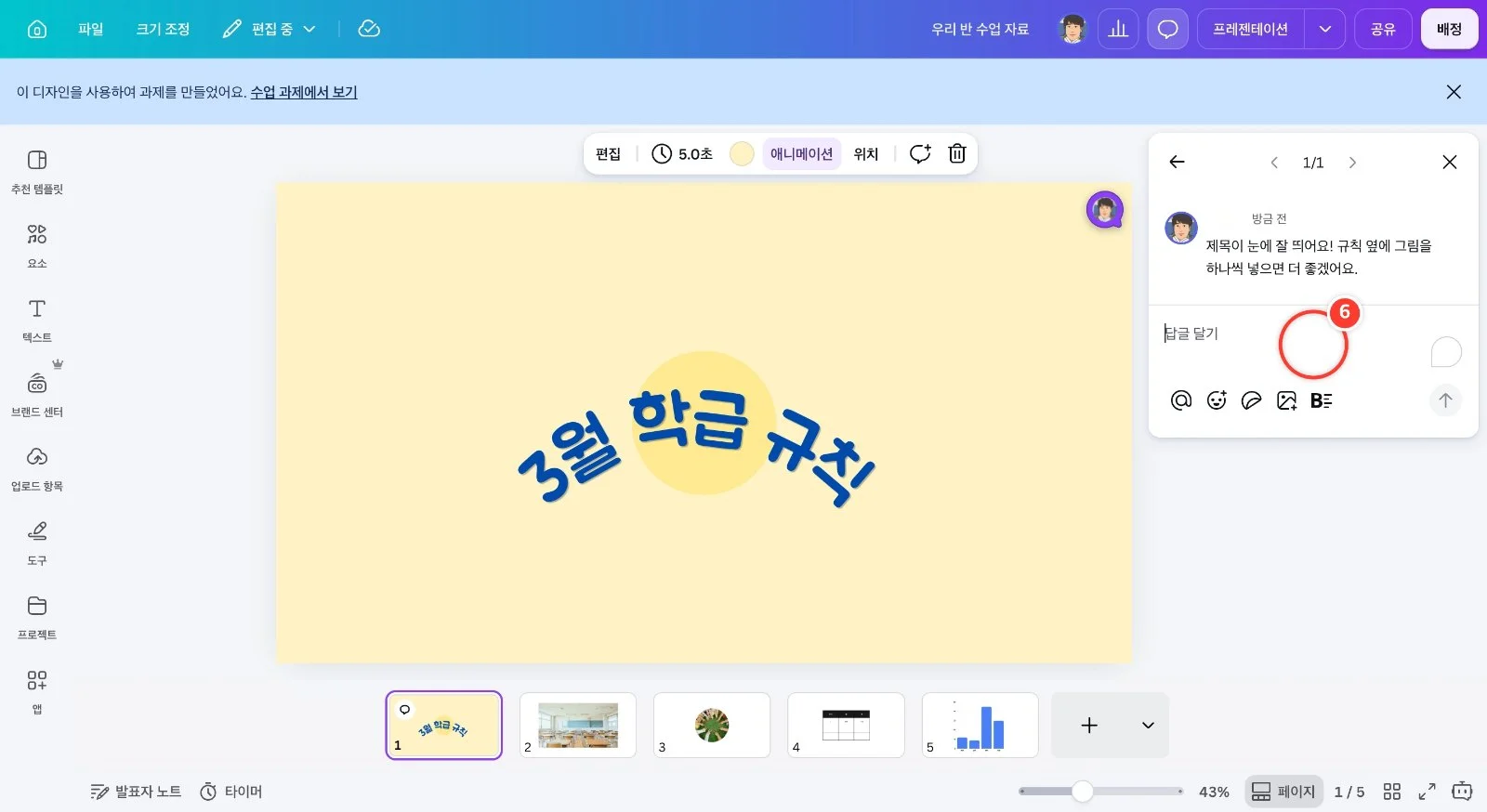The height and width of the screenshot is (812, 1487).
Task: Insert a sticker into the reply
Action: click(x=1252, y=400)
